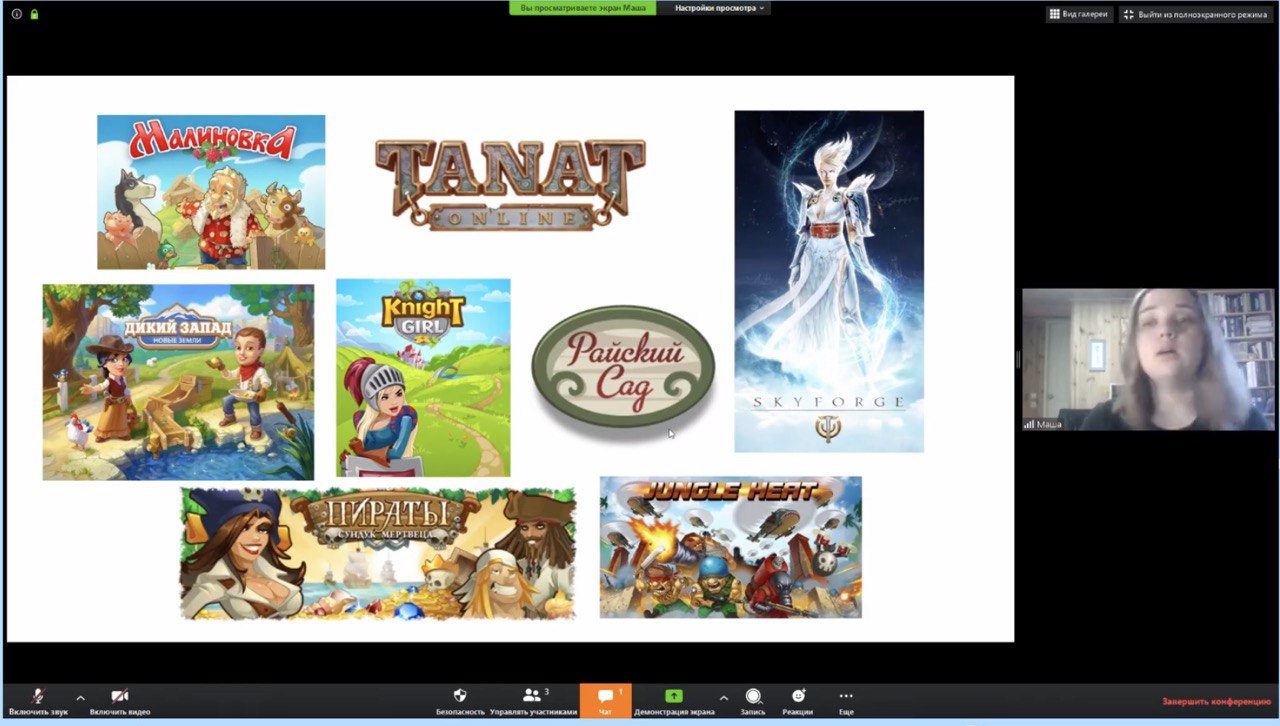Select Маша's video thumbnail
This screenshot has width=1280, height=726.
click(x=1148, y=360)
